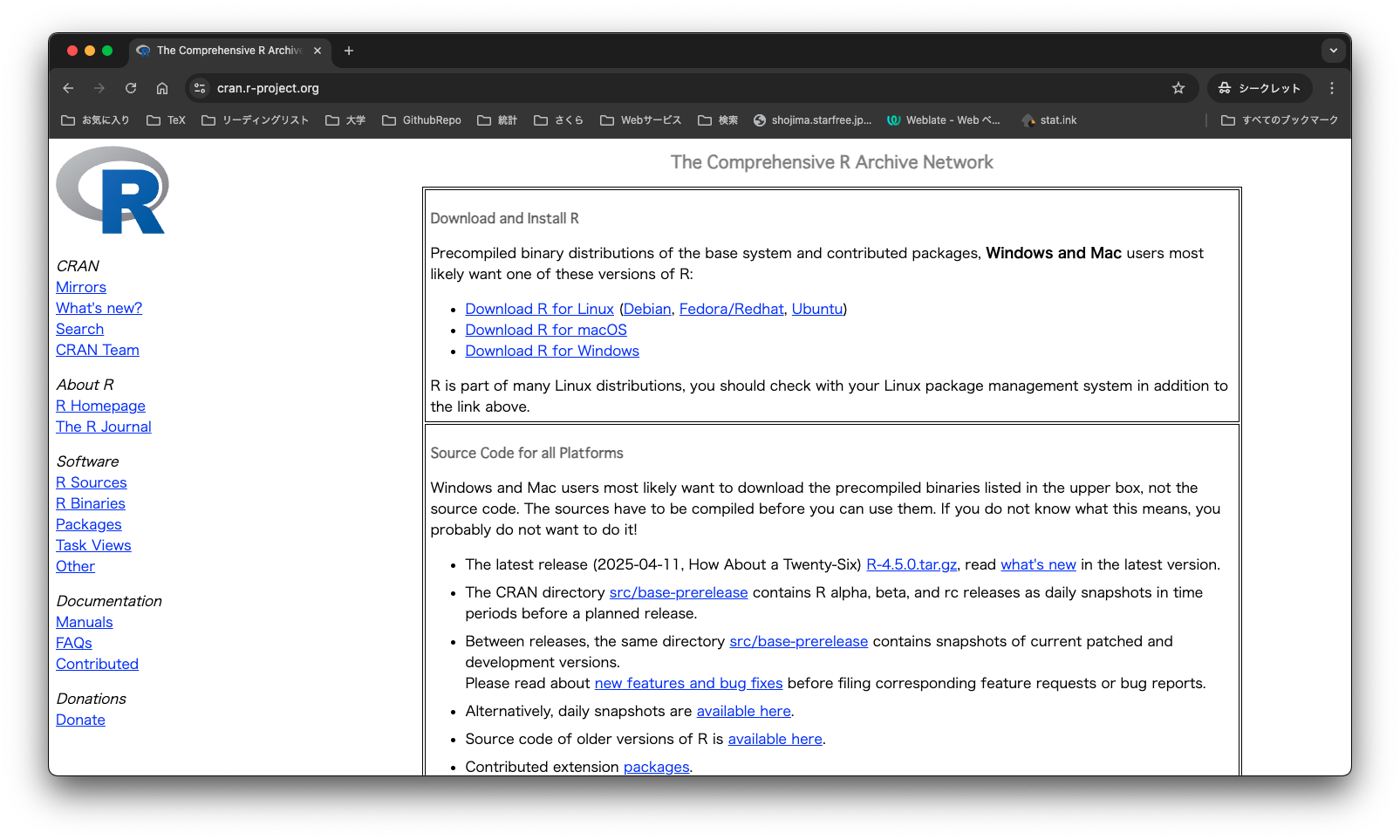The width and height of the screenshot is (1400, 840).
Task: Open older versions available here link
Action: 775,739
